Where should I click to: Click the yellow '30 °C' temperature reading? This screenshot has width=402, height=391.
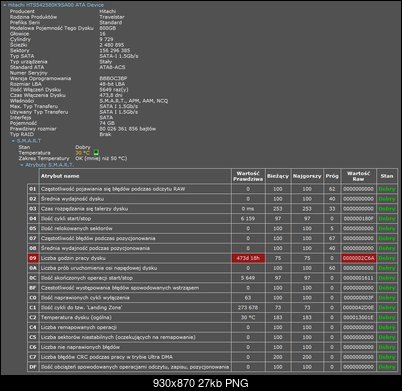point(82,153)
